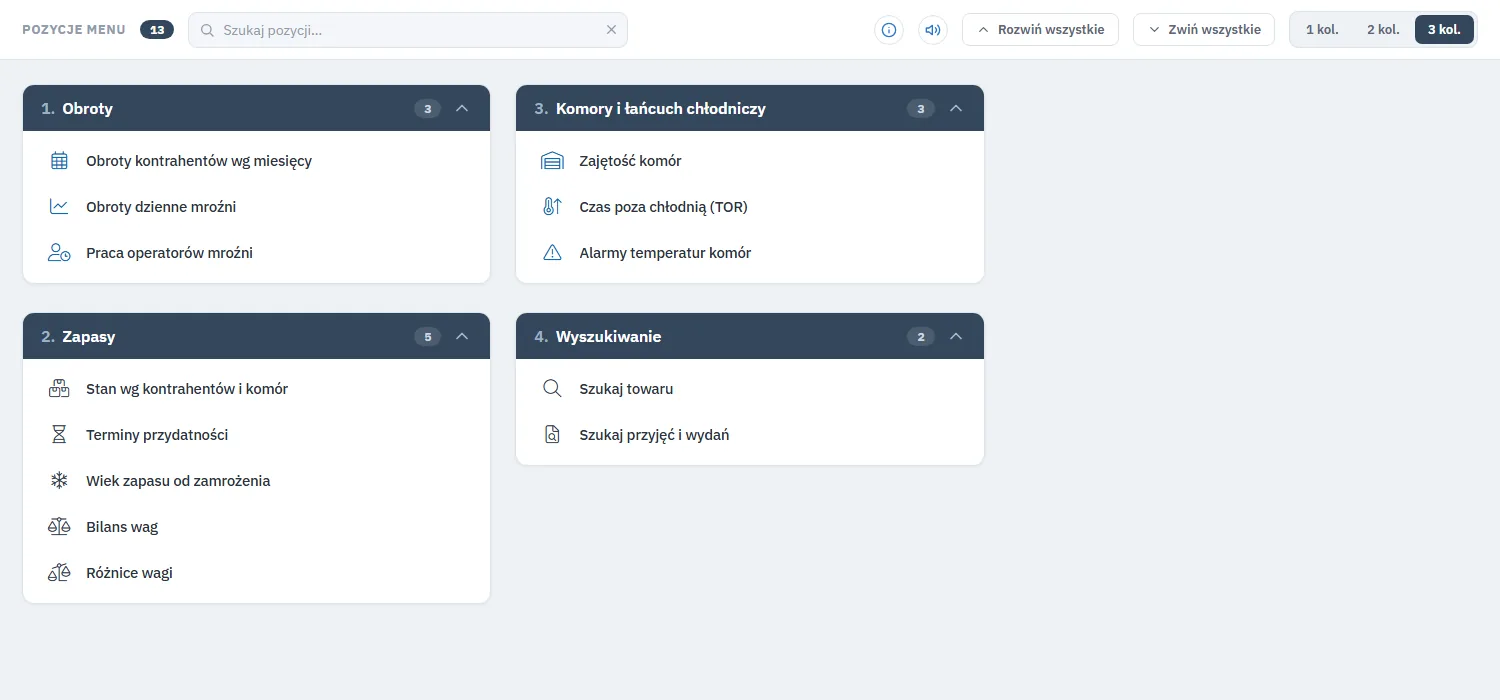This screenshot has height=700, width=1500.
Task: Collapse the Wyszukiwanie section with its chevron
Action: click(x=955, y=336)
